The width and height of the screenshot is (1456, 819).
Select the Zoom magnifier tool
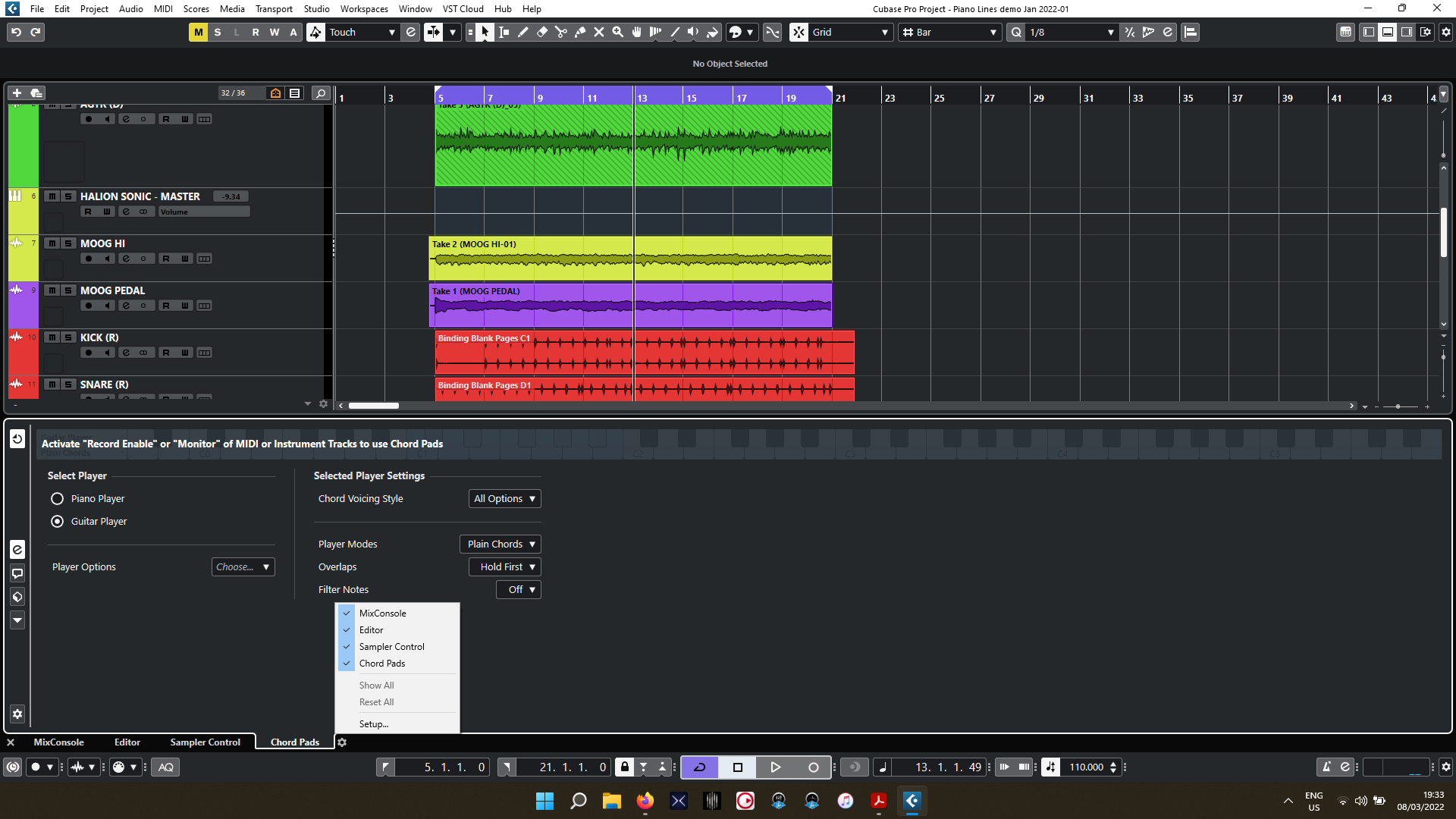coord(617,32)
